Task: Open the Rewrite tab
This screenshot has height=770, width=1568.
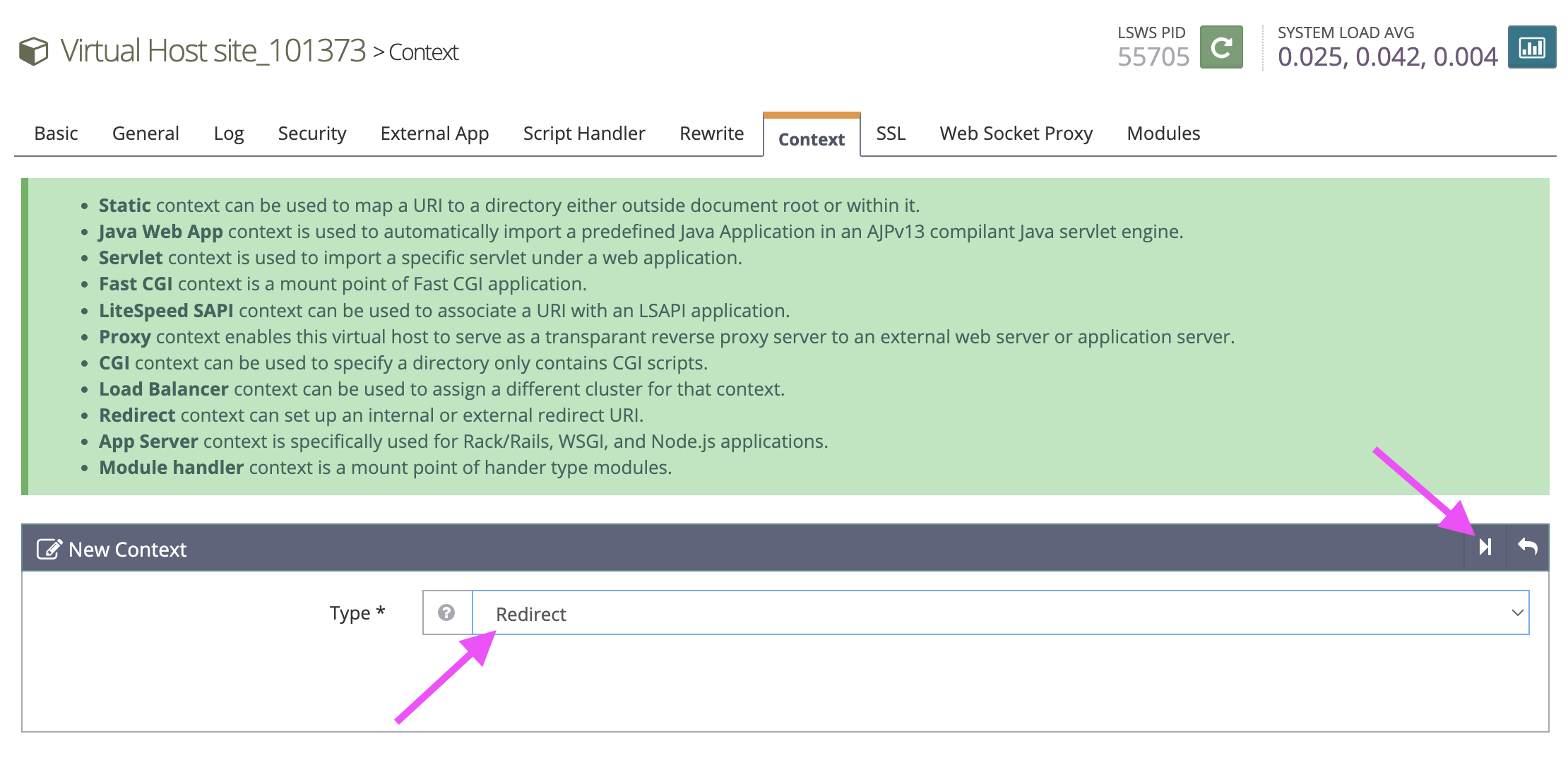Action: pyautogui.click(x=711, y=134)
